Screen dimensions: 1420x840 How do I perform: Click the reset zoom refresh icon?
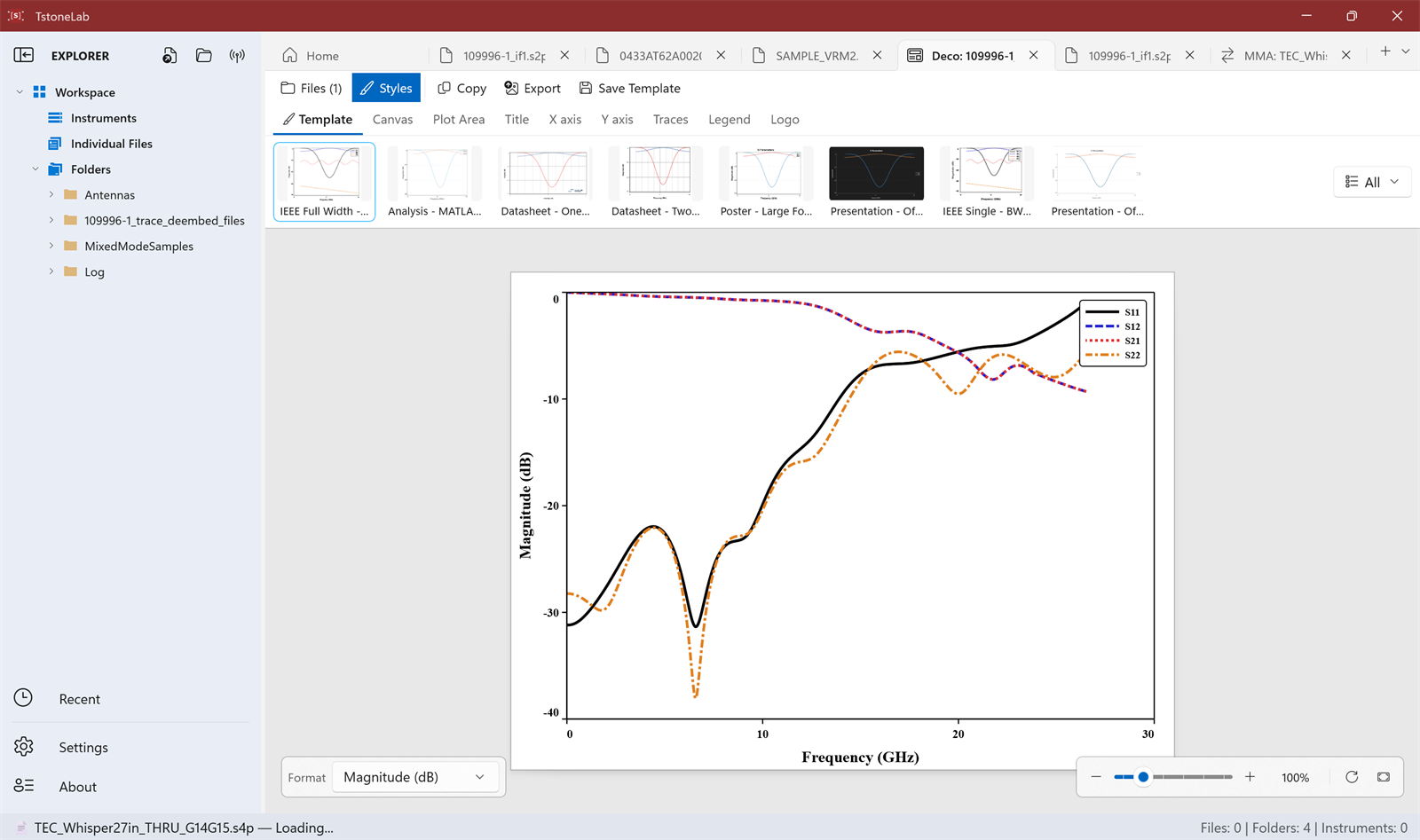(1352, 777)
